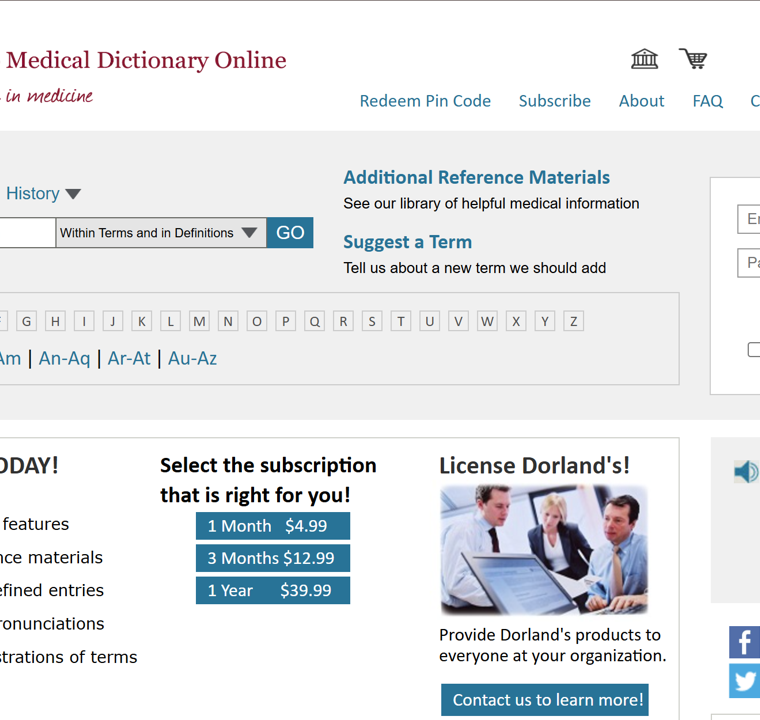Open Within Terms and in Definitions dropdown
This screenshot has width=760, height=720.
point(161,233)
